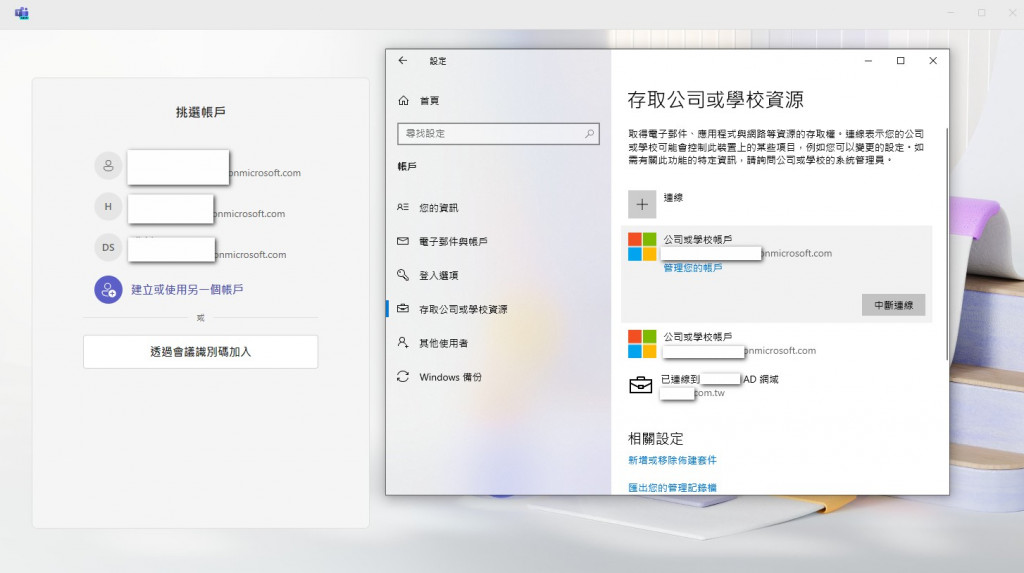
Task: Click Microsoft logo of the selected work account
Action: (x=642, y=246)
